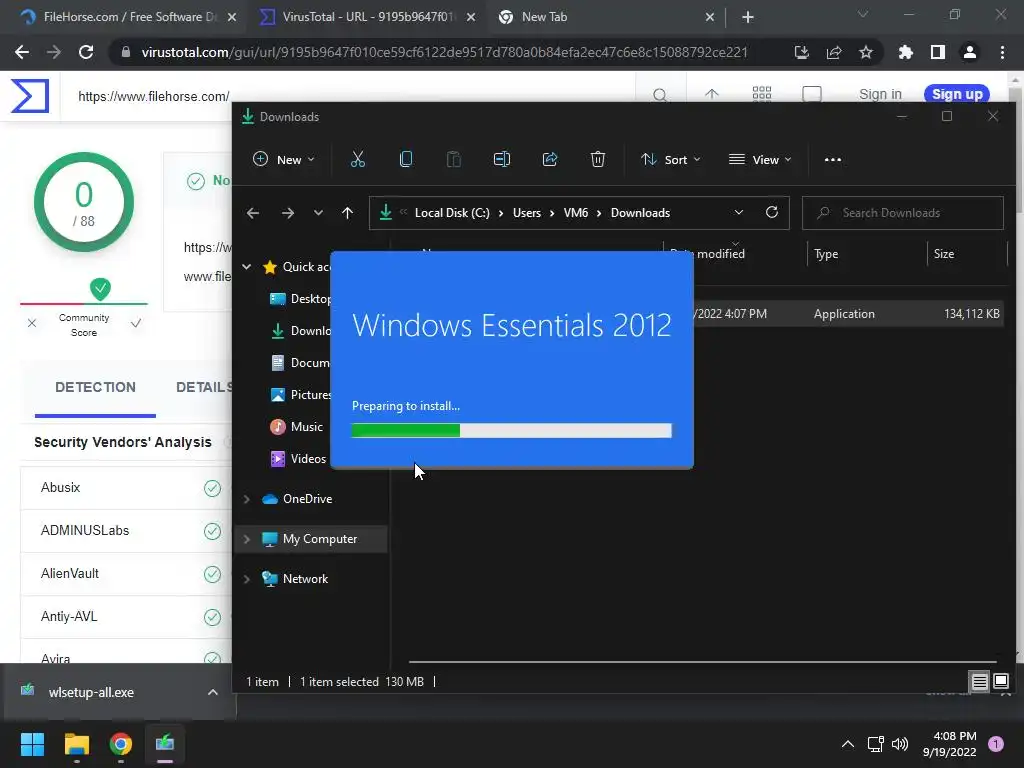Click the Search Downloads input field
1024x768 pixels.
click(903, 213)
